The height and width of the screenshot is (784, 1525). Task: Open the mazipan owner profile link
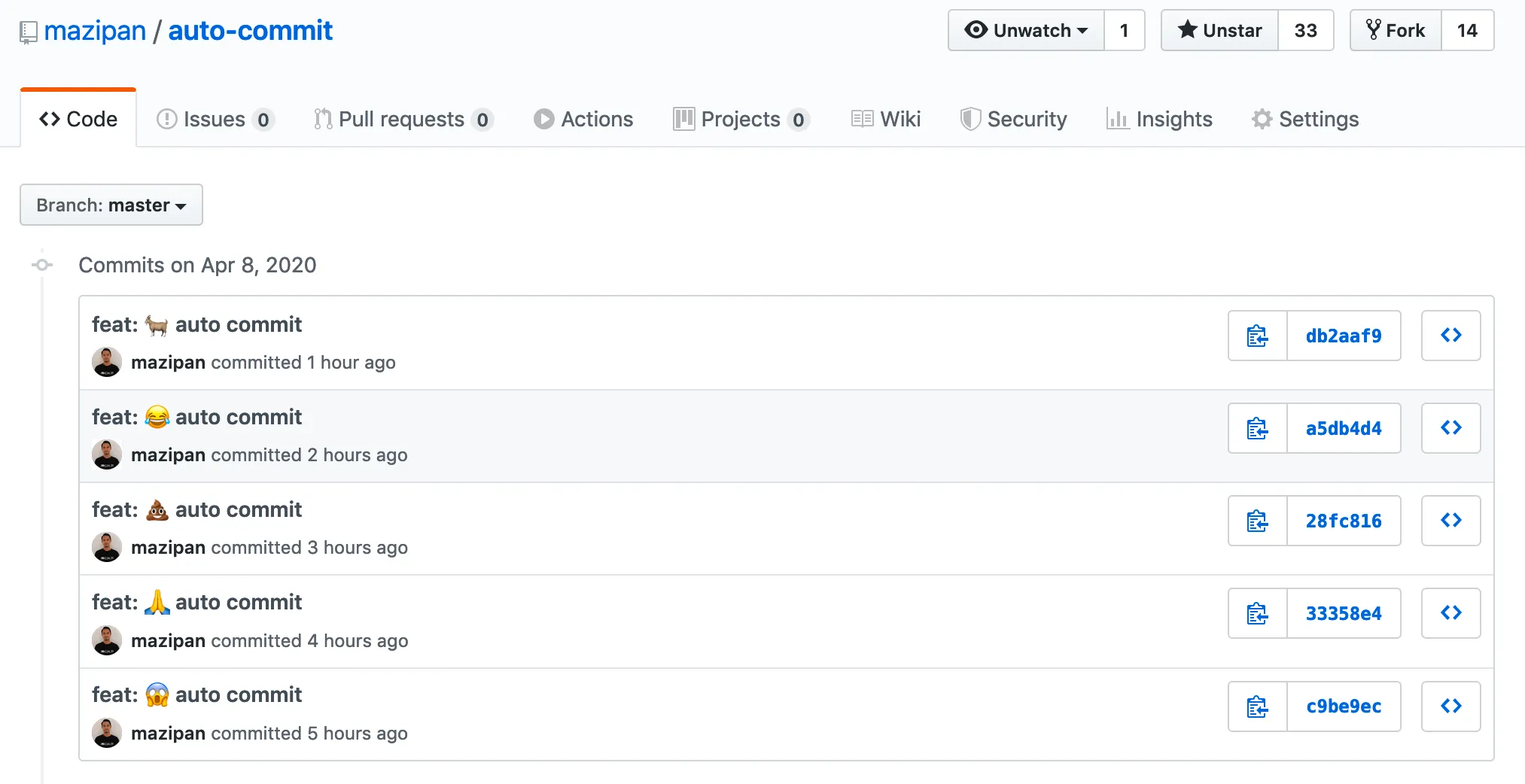[95, 30]
